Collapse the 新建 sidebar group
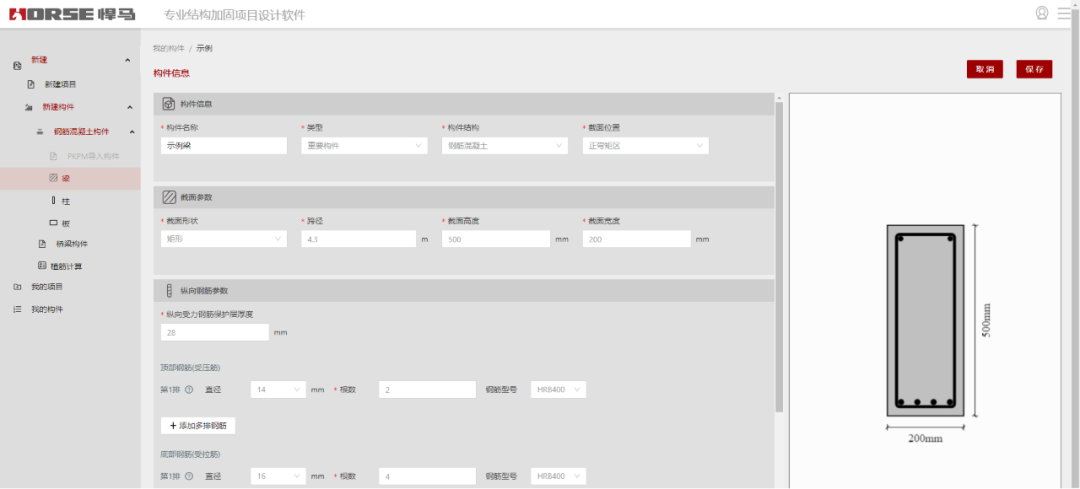1080x489 pixels. point(127,61)
